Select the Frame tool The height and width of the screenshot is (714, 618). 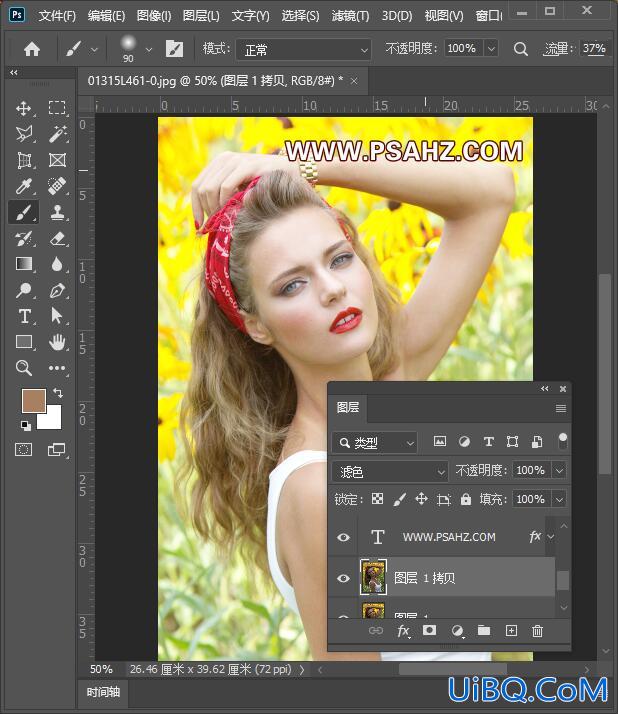[x=57, y=160]
